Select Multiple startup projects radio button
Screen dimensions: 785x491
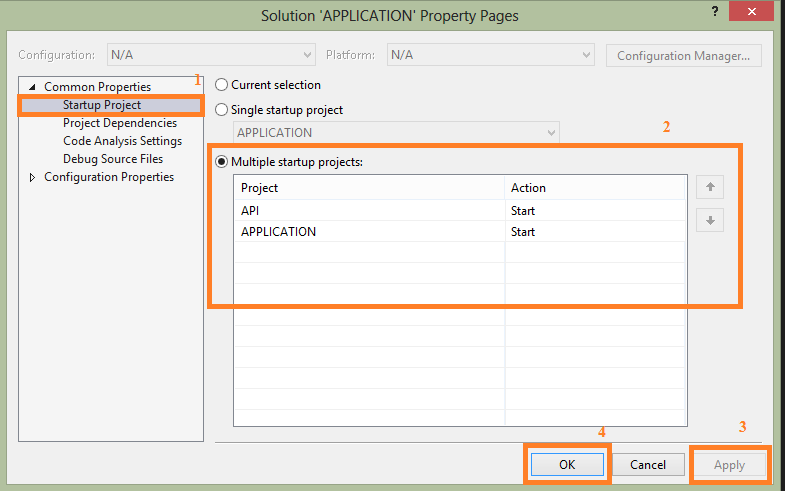(222, 161)
